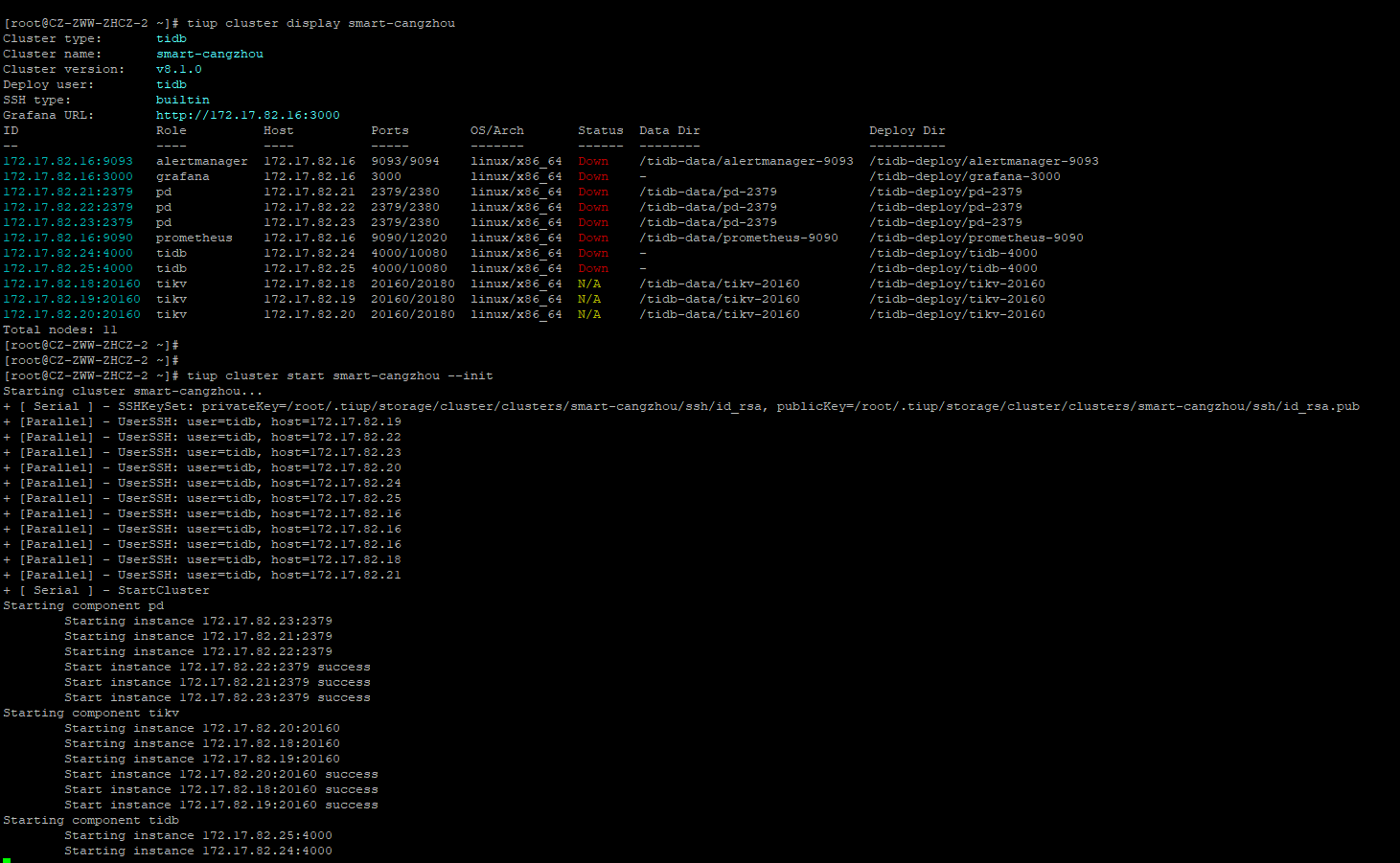The height and width of the screenshot is (863, 1400).
Task: Click the 'Starting component tikv' line
Action: [x=91, y=713]
